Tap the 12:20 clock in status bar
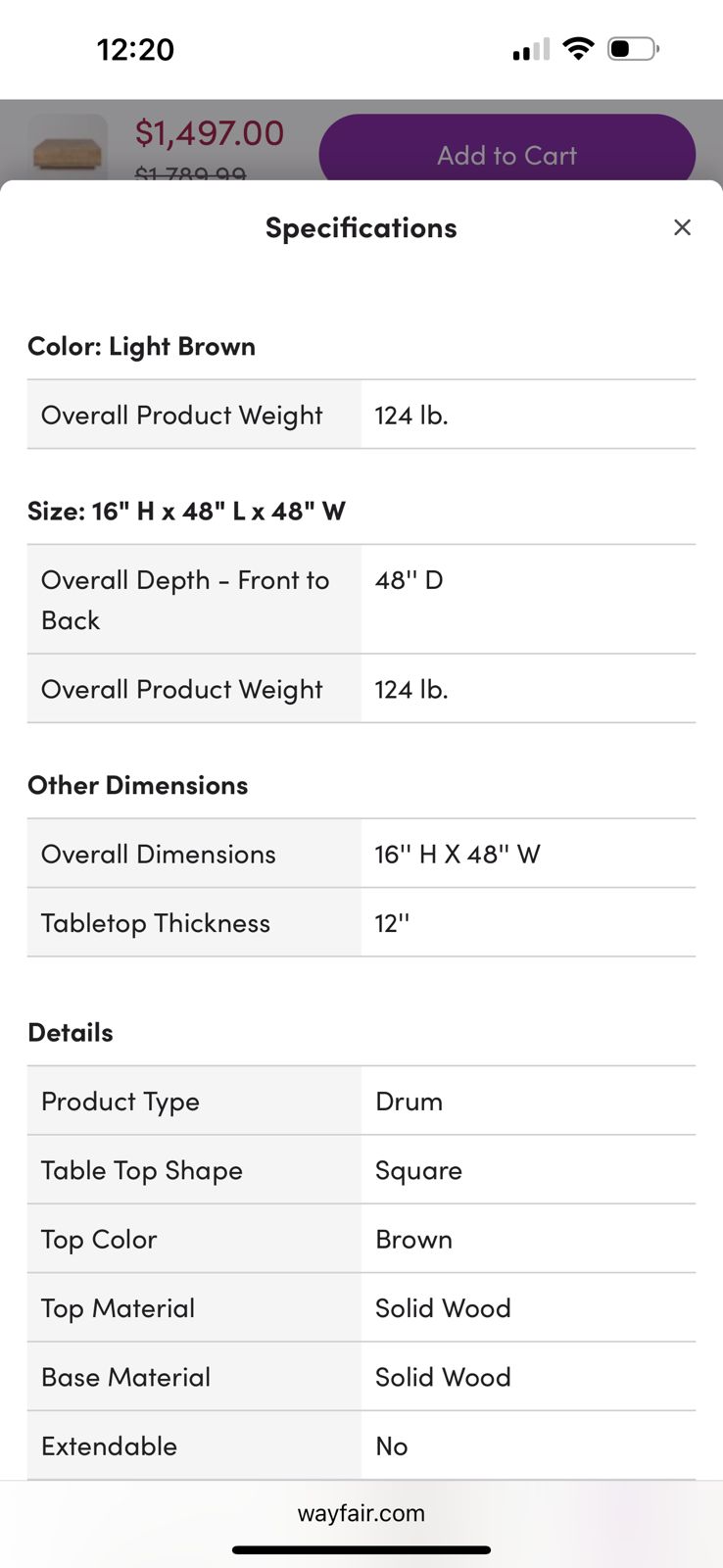This screenshot has width=723, height=1568. click(x=135, y=49)
